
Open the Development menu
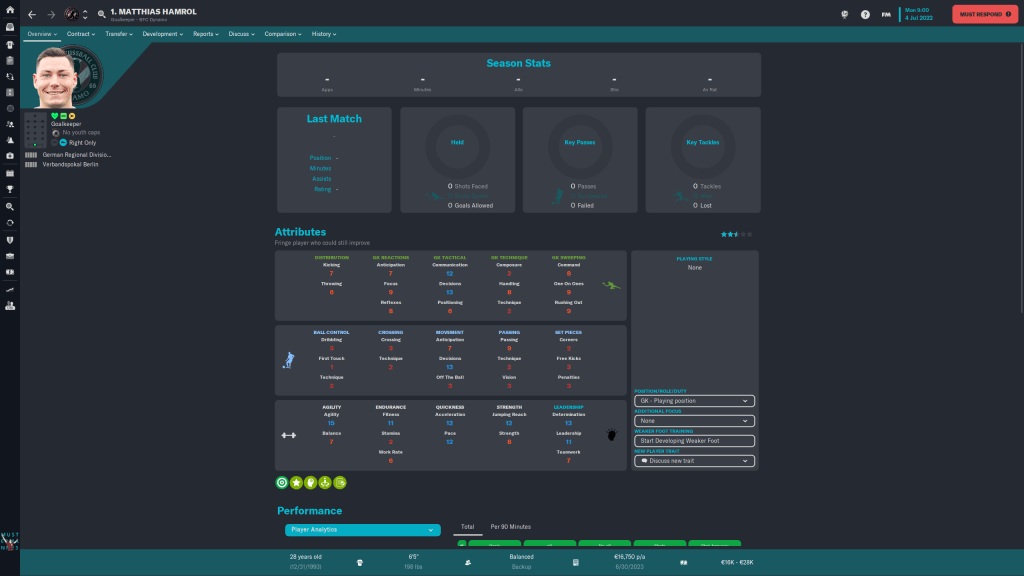pyautogui.click(x=162, y=34)
